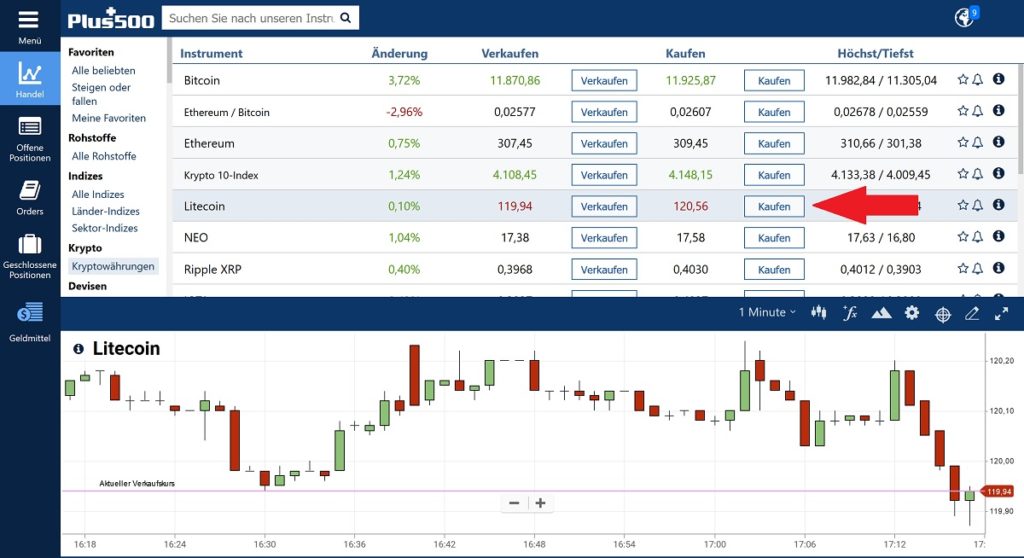Star the NEO instrument
This screenshot has height=558, width=1024.
pyautogui.click(x=963, y=237)
